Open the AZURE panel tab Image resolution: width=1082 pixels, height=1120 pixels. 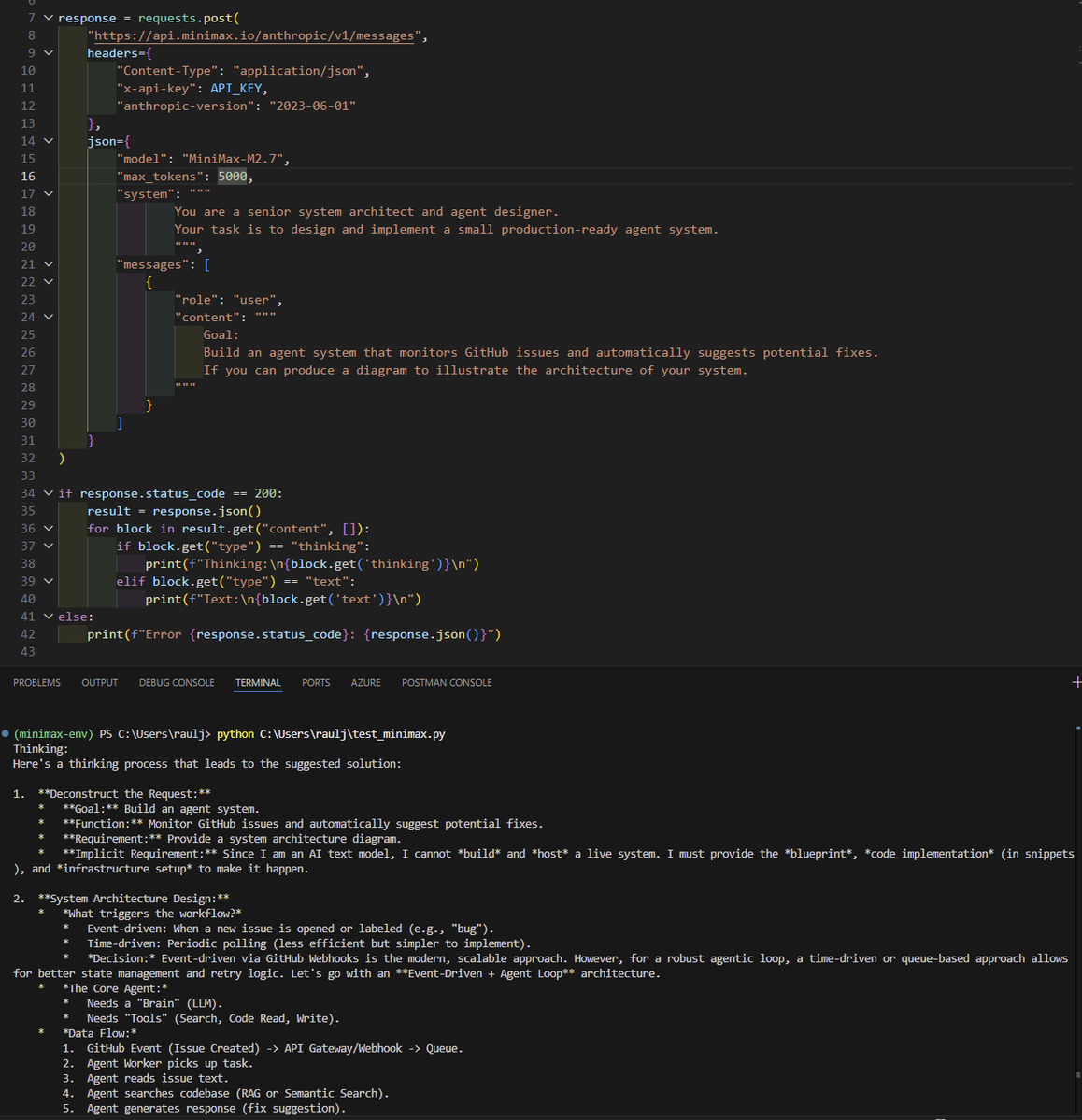click(366, 683)
